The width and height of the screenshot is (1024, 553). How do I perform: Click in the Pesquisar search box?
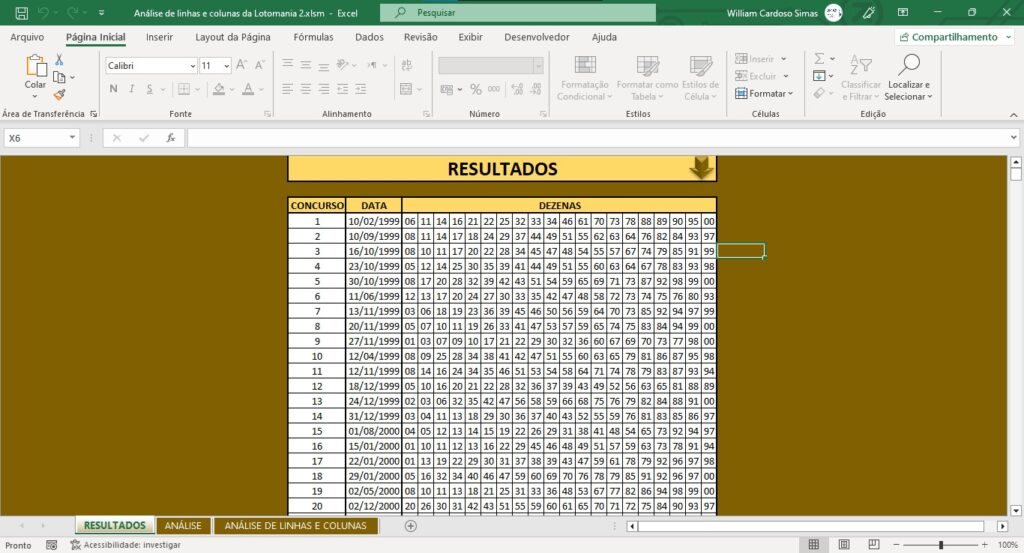518,12
